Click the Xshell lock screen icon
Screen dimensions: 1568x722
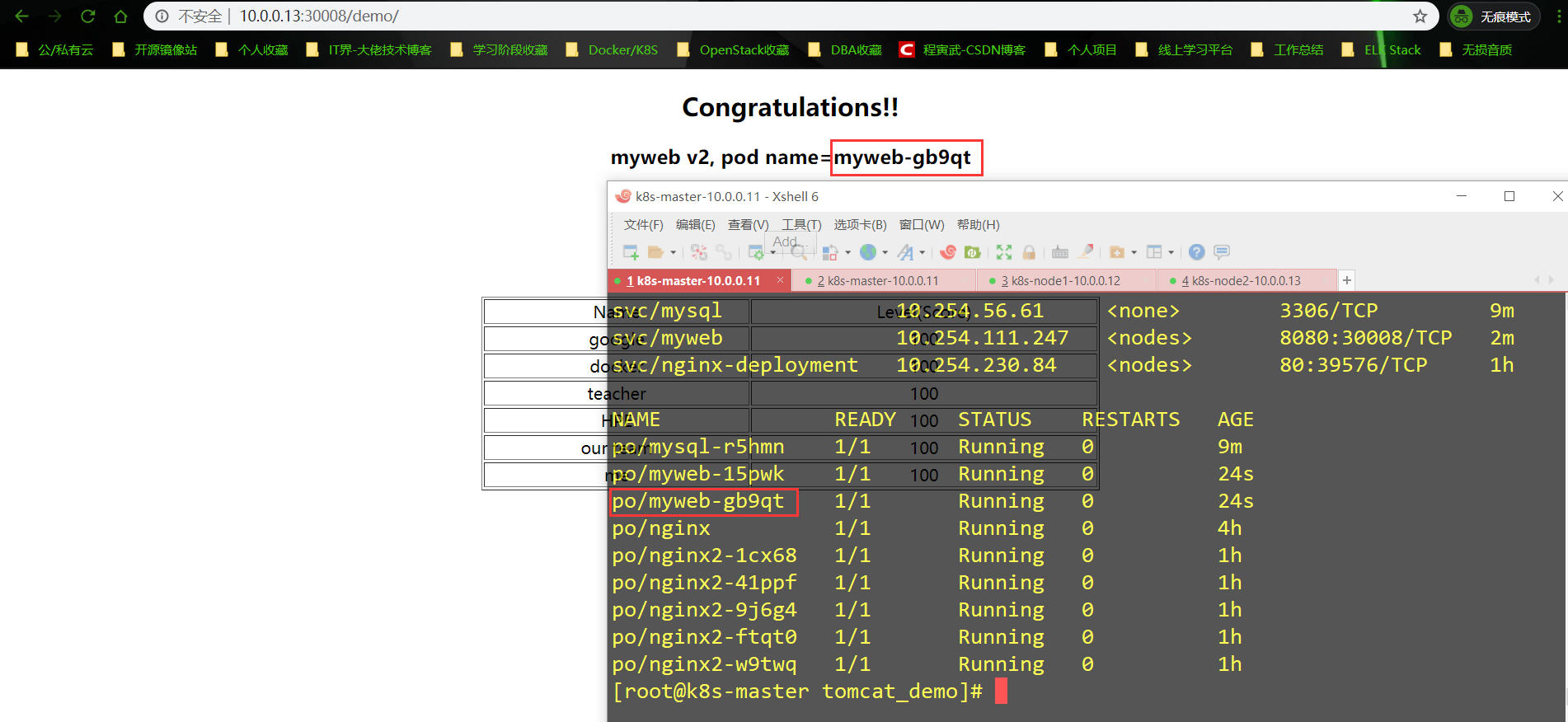[x=1029, y=252]
